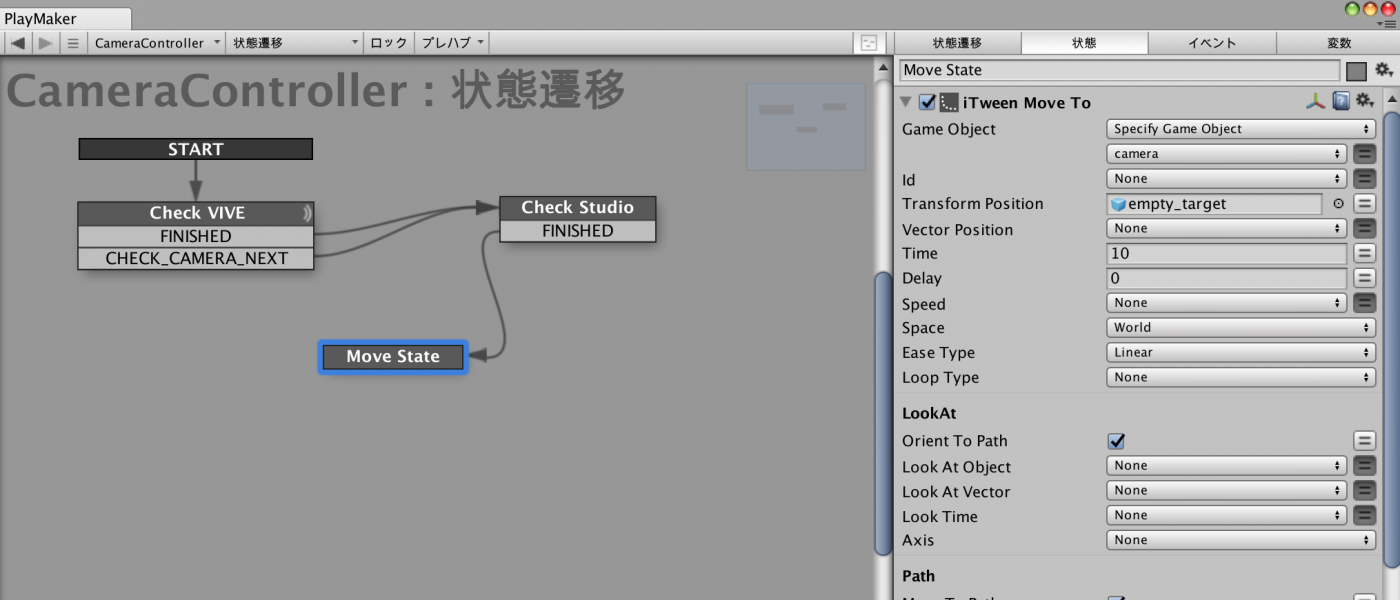Select the Move State node

393,357
